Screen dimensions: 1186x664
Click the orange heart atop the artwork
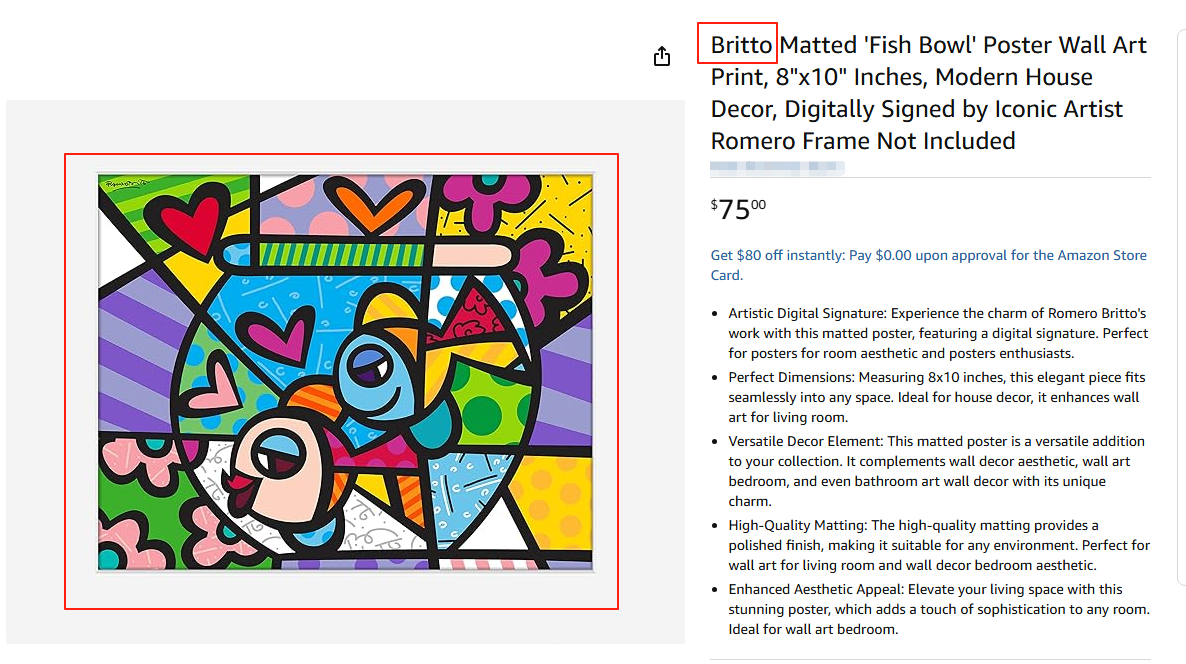pos(368,200)
